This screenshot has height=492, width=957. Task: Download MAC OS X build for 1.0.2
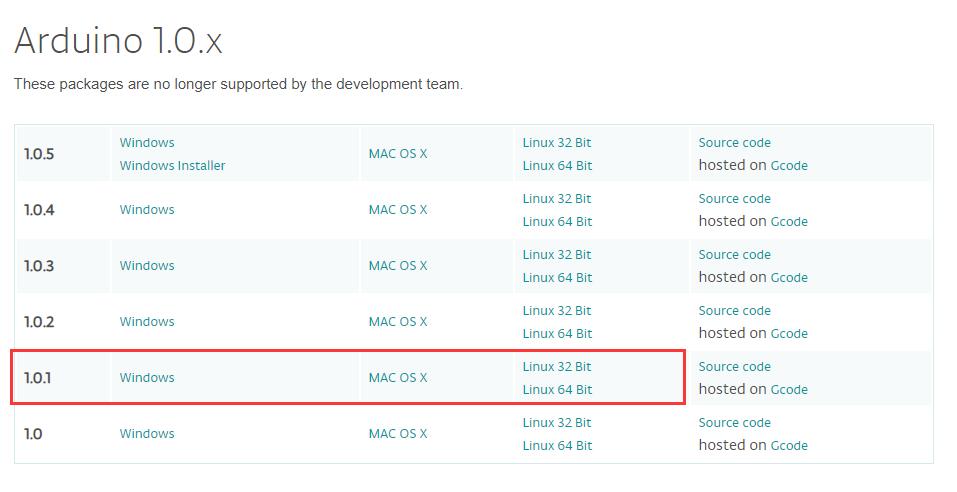coord(398,322)
